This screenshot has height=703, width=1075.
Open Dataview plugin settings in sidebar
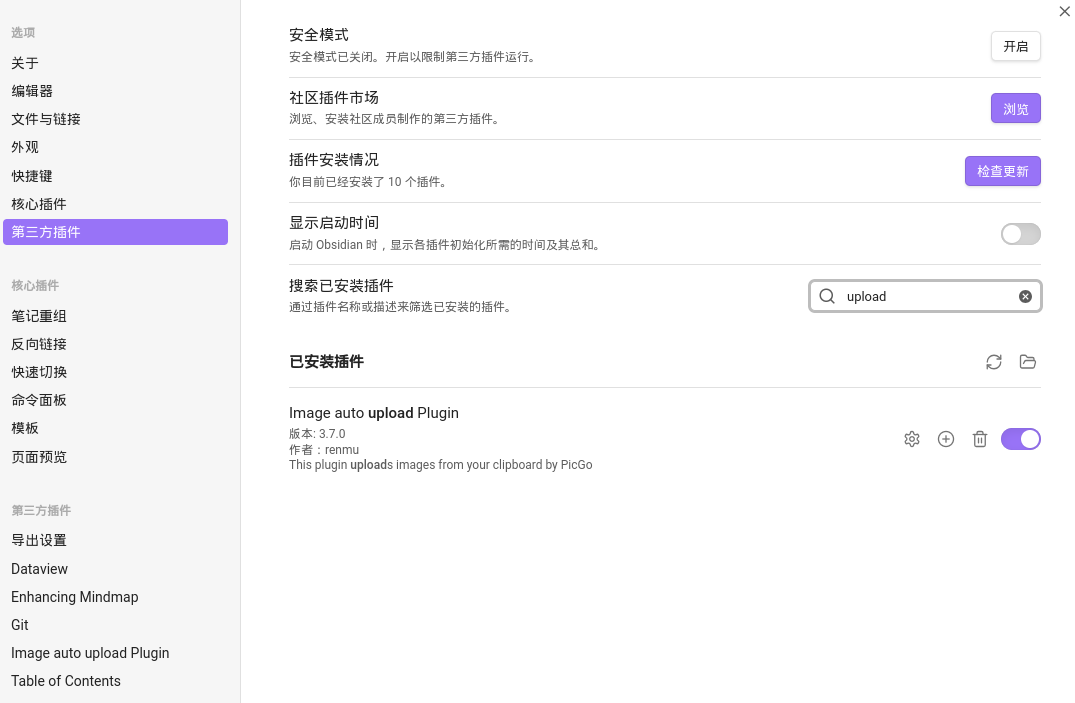[40, 569]
